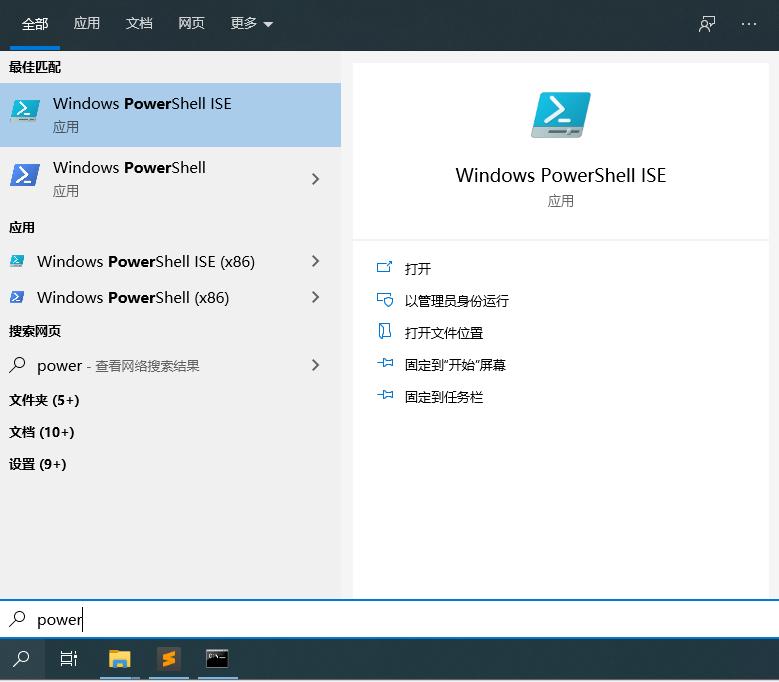Expand Windows PowerShell (x86) arrow
This screenshot has width=779, height=682.
coord(315,297)
